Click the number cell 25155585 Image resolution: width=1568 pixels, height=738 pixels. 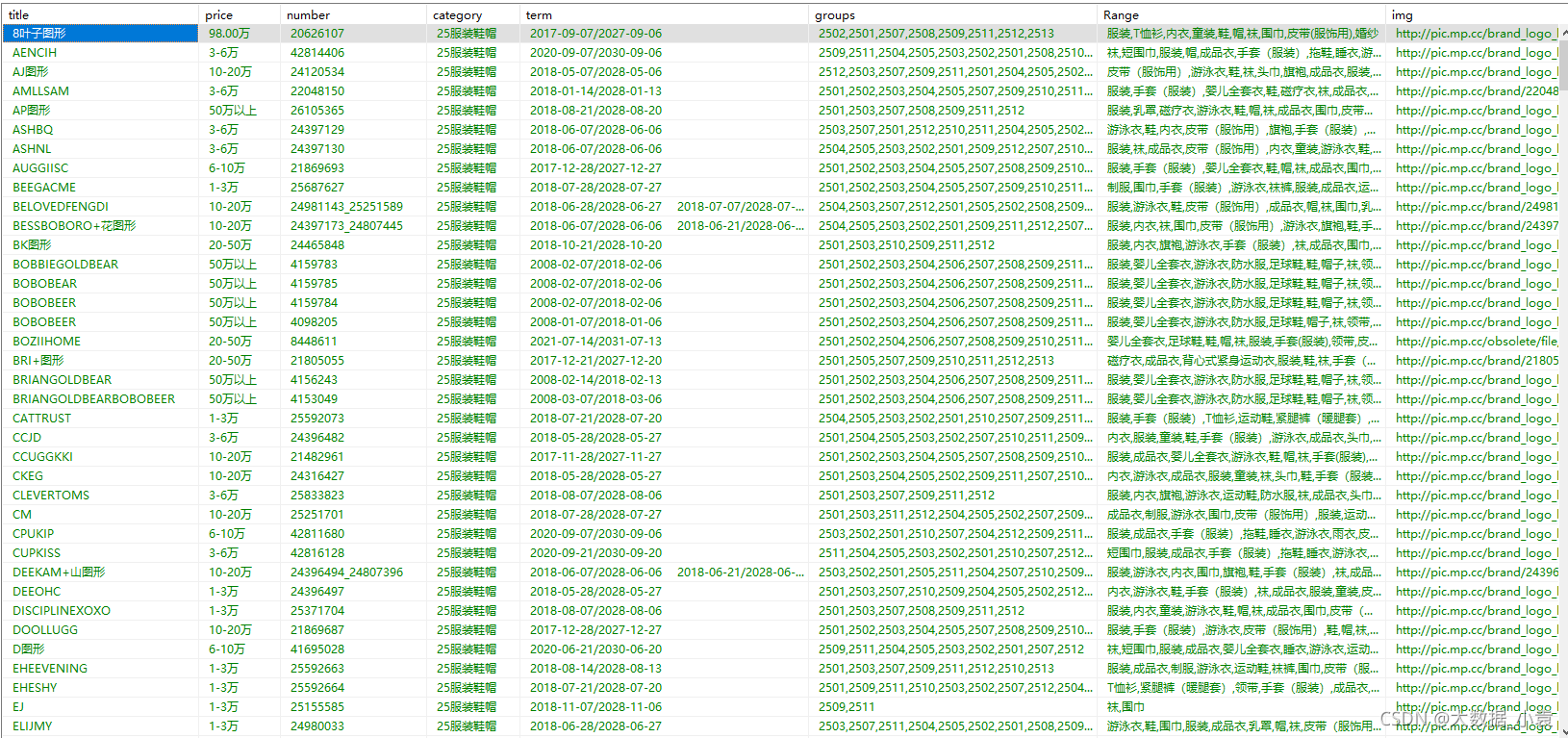tap(353, 707)
